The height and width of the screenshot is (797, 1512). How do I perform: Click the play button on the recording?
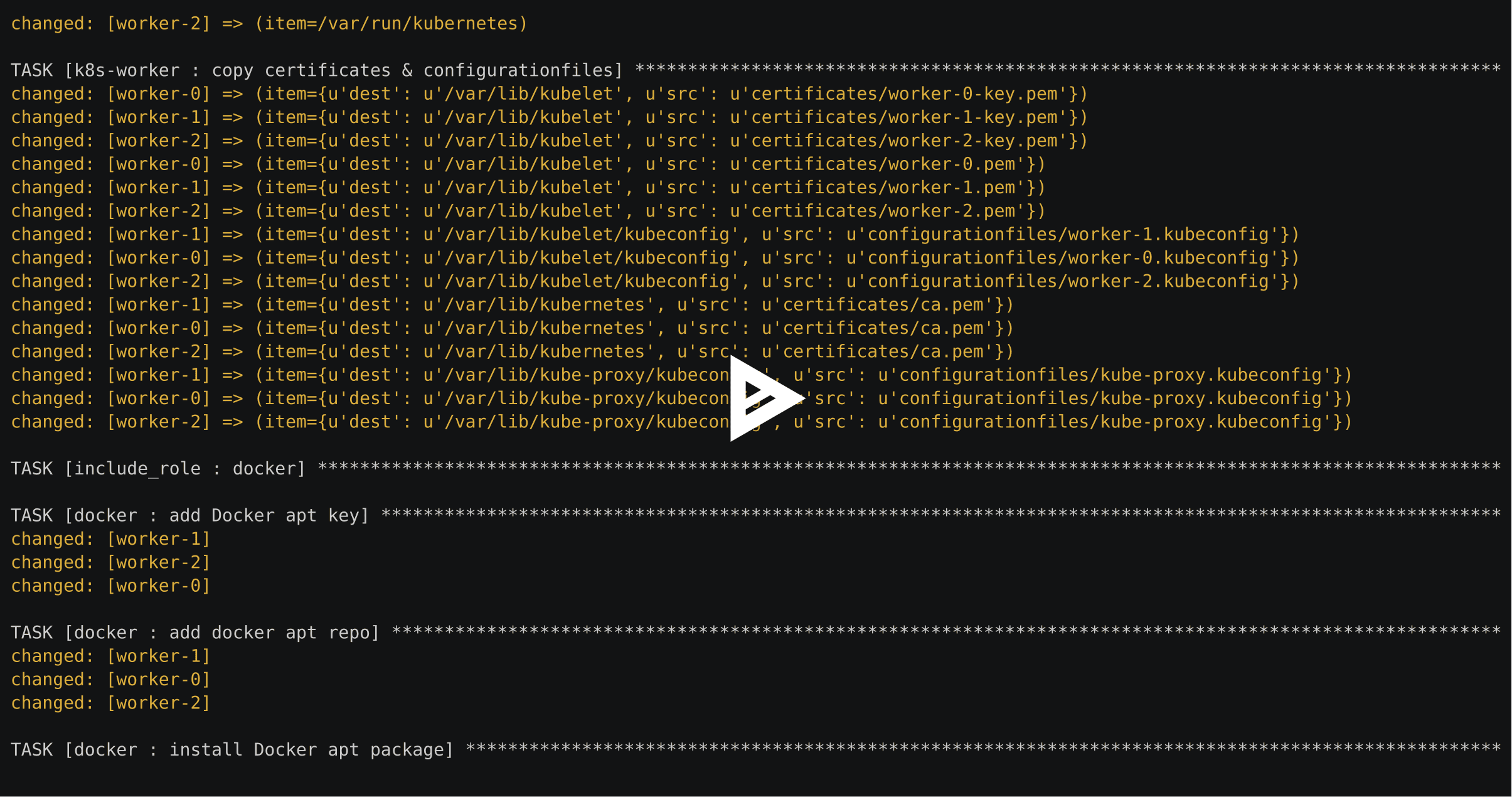click(x=767, y=398)
